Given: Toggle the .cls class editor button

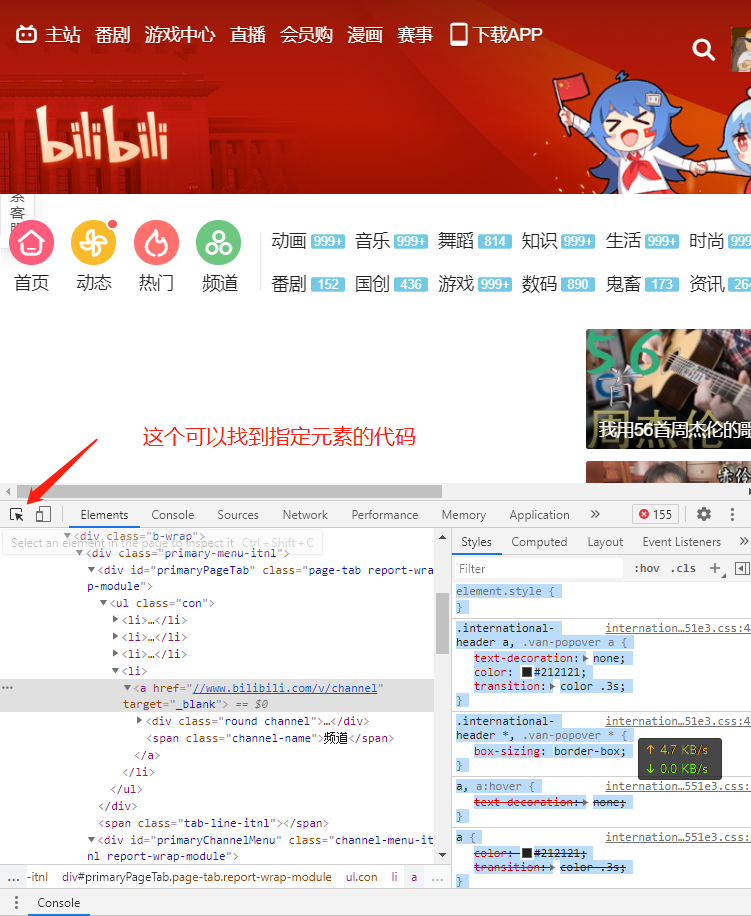Looking at the screenshot, I should 683,568.
